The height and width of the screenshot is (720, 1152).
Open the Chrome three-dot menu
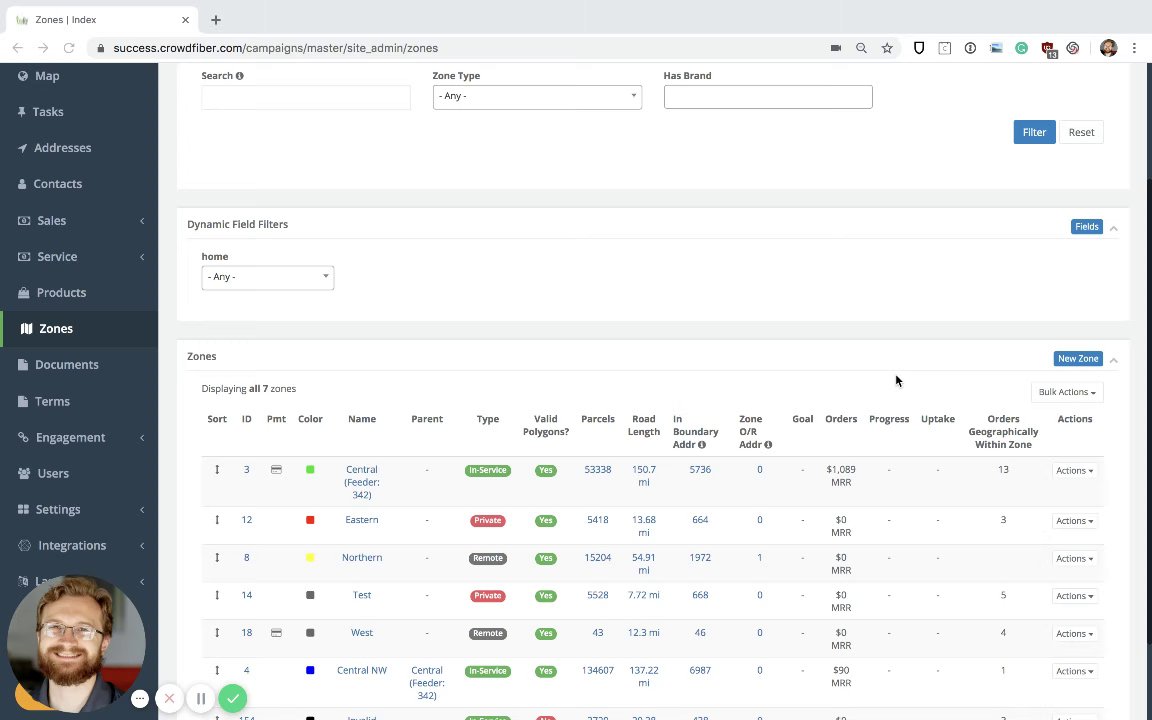click(x=1134, y=48)
